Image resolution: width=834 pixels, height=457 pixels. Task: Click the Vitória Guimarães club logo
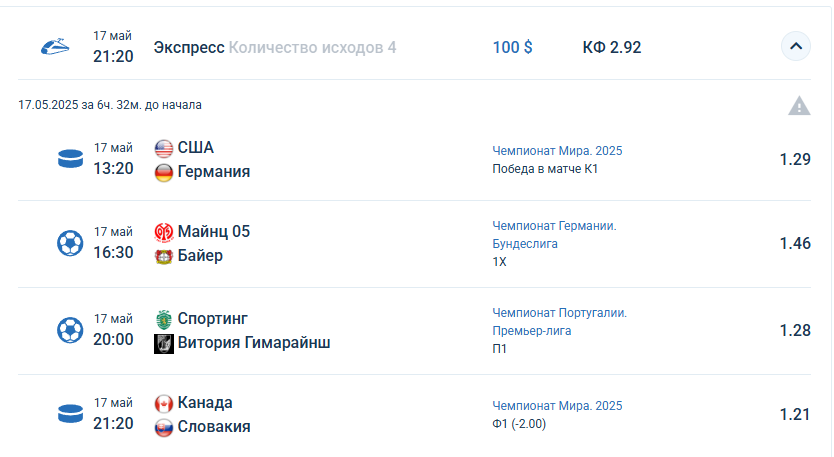coord(164,343)
